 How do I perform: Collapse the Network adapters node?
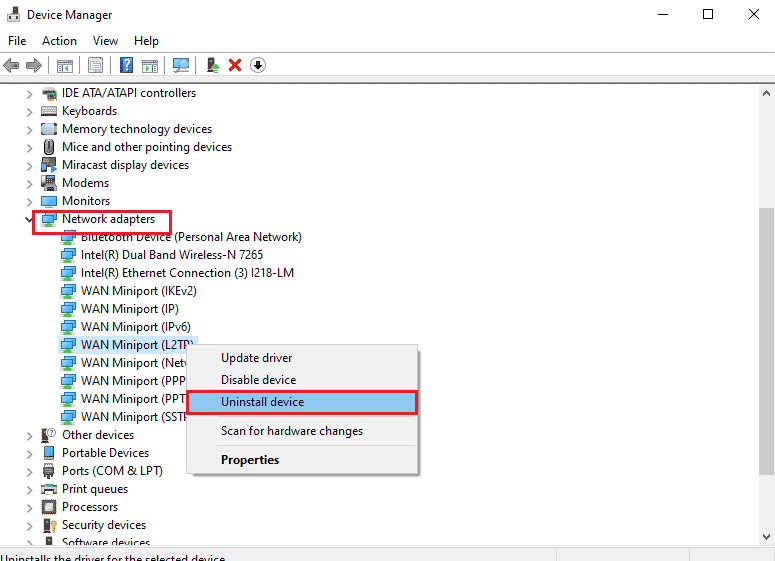29,219
